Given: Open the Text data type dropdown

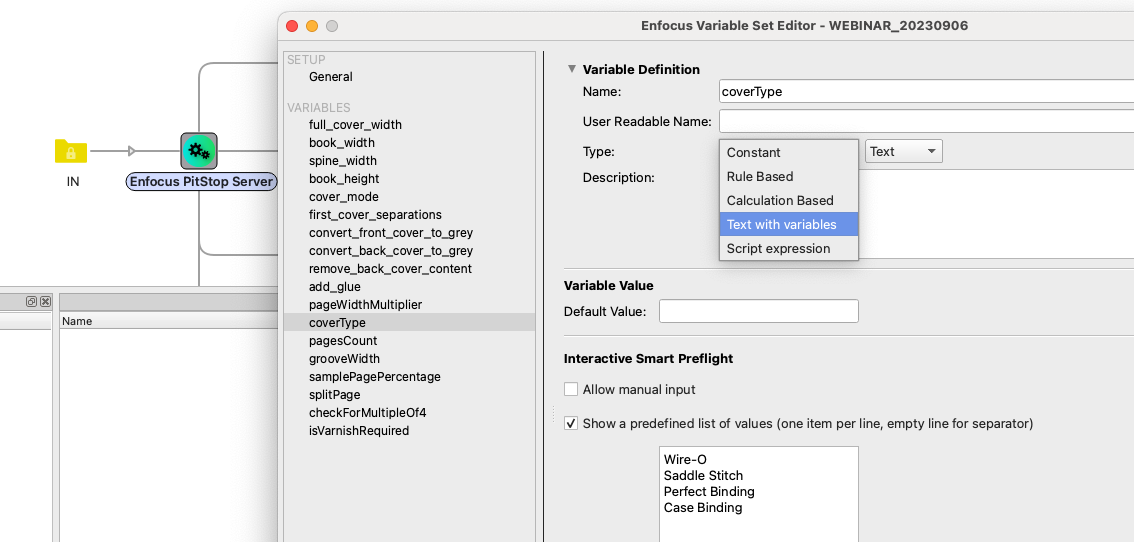Looking at the screenshot, I should [903, 151].
